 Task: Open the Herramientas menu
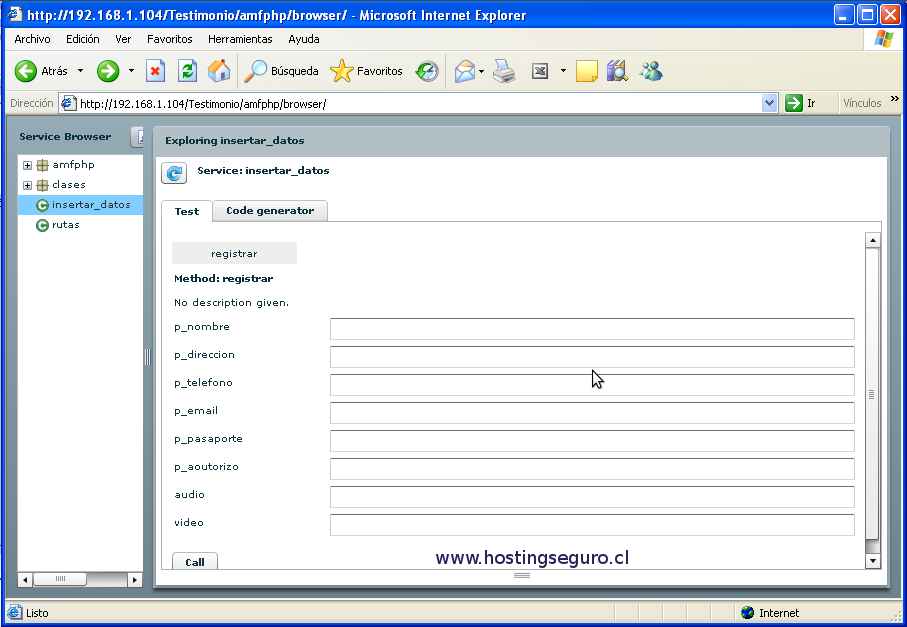[x=240, y=39]
